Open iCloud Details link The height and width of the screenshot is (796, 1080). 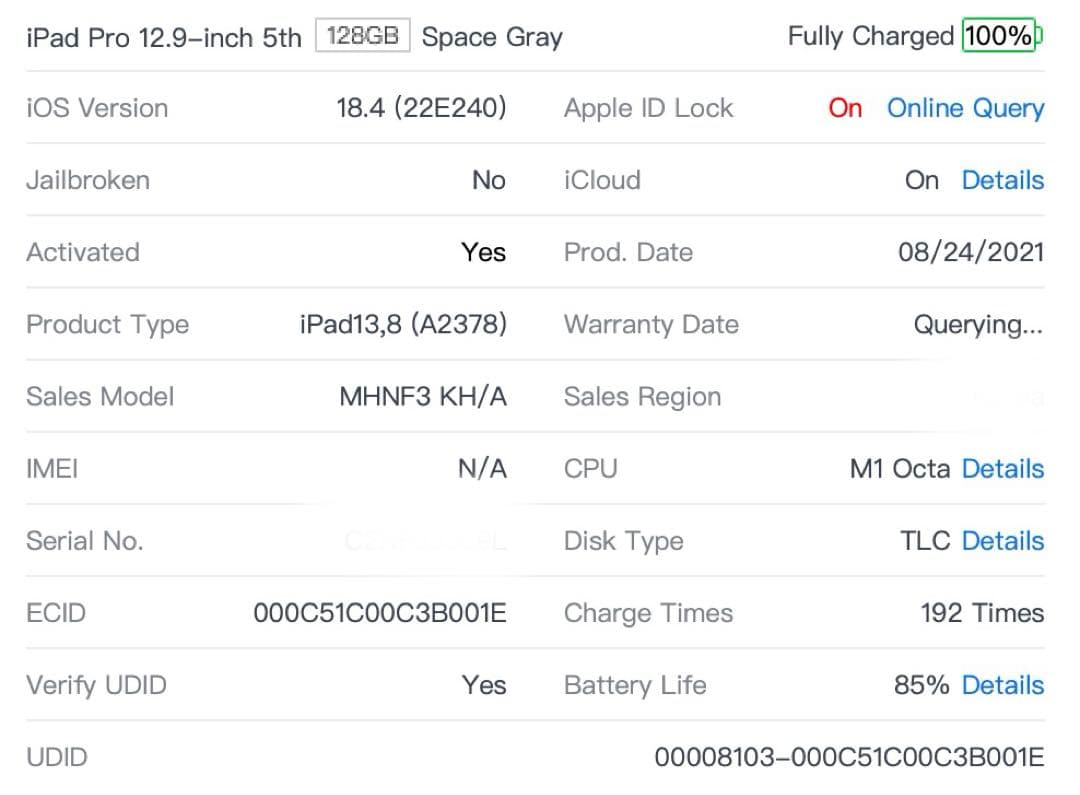click(x=1002, y=180)
